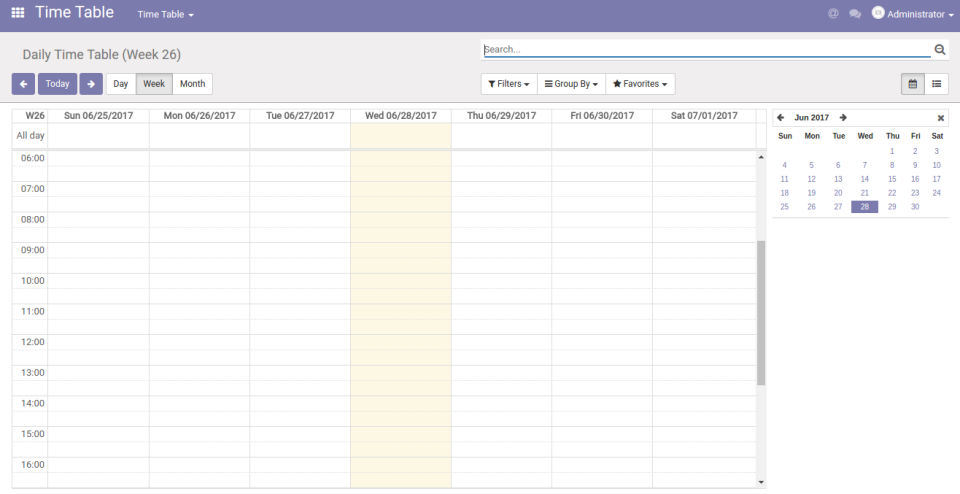Click the scroll up arrow of calendar

pyautogui.click(x=761, y=157)
